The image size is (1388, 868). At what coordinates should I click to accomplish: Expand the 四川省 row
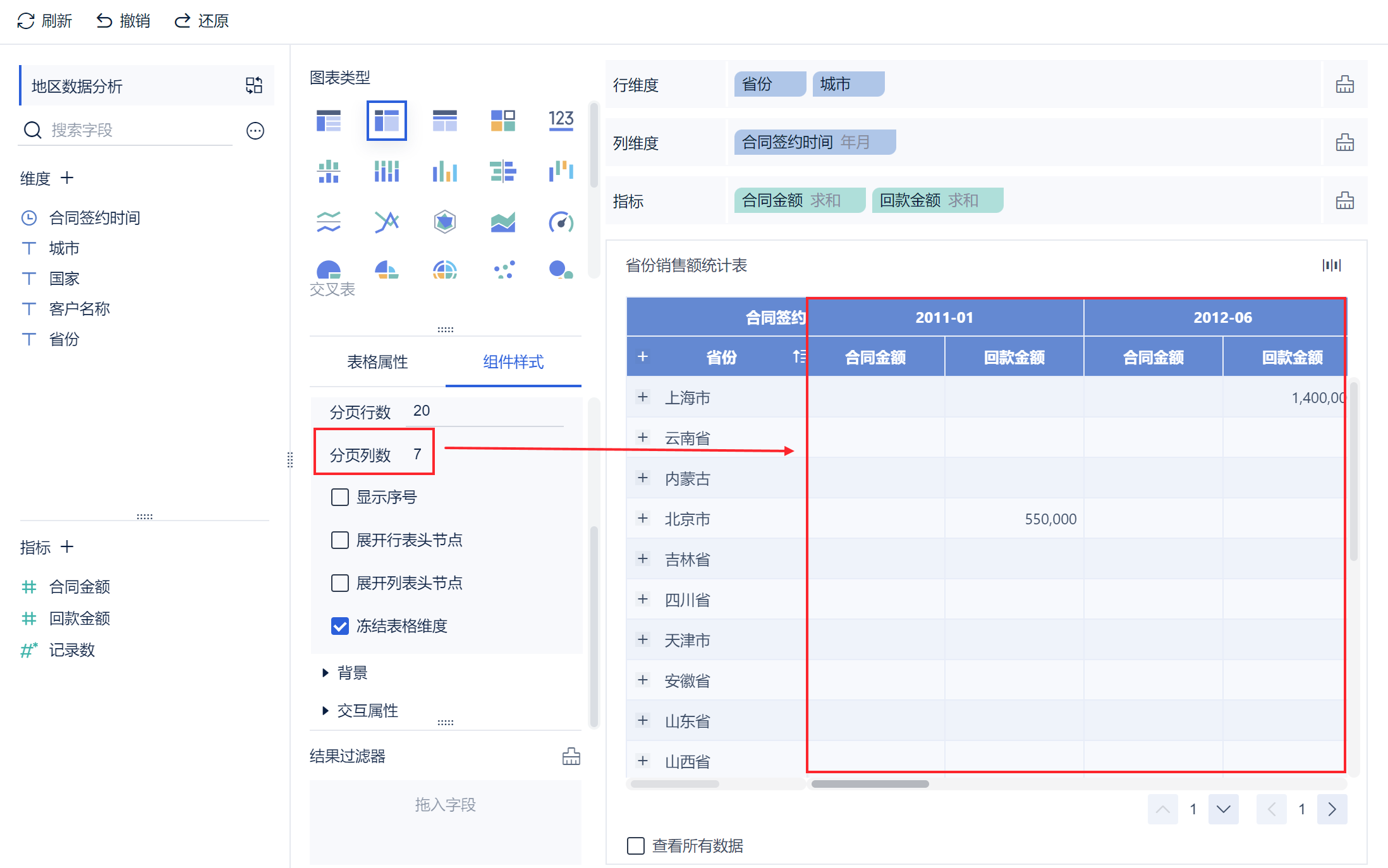(643, 599)
